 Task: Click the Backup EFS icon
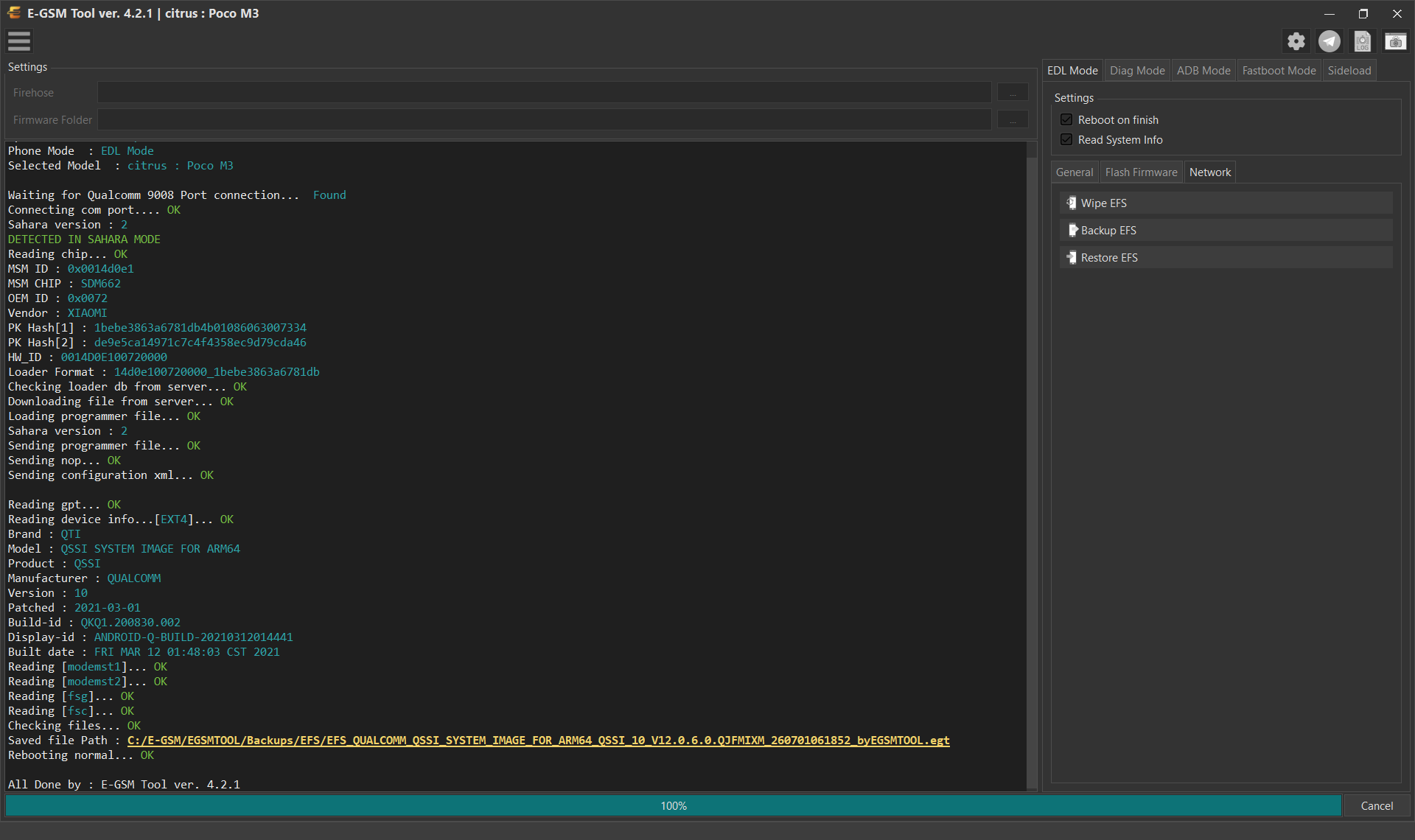tap(1073, 230)
